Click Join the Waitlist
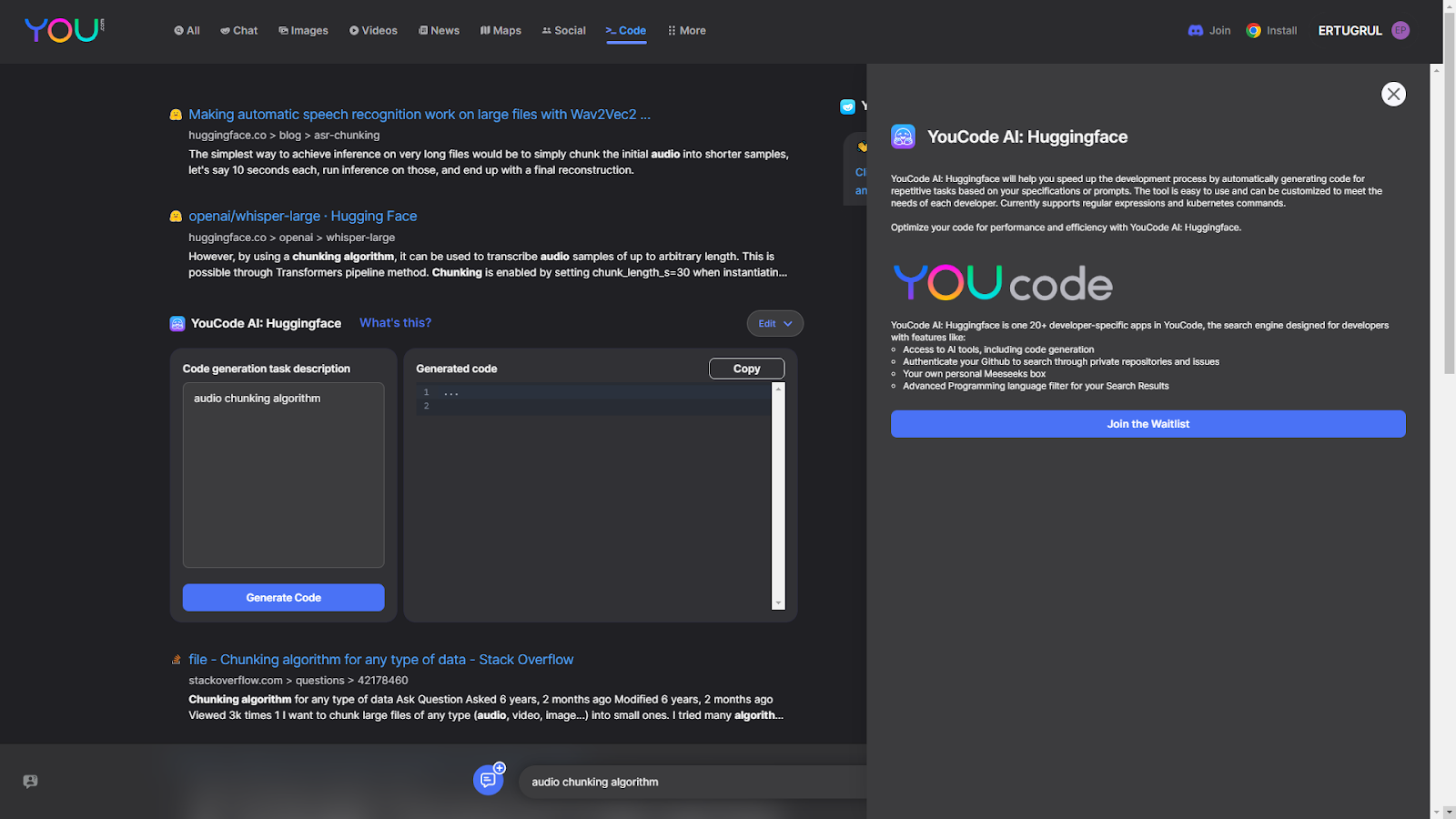The height and width of the screenshot is (819, 1456). [x=1148, y=423]
